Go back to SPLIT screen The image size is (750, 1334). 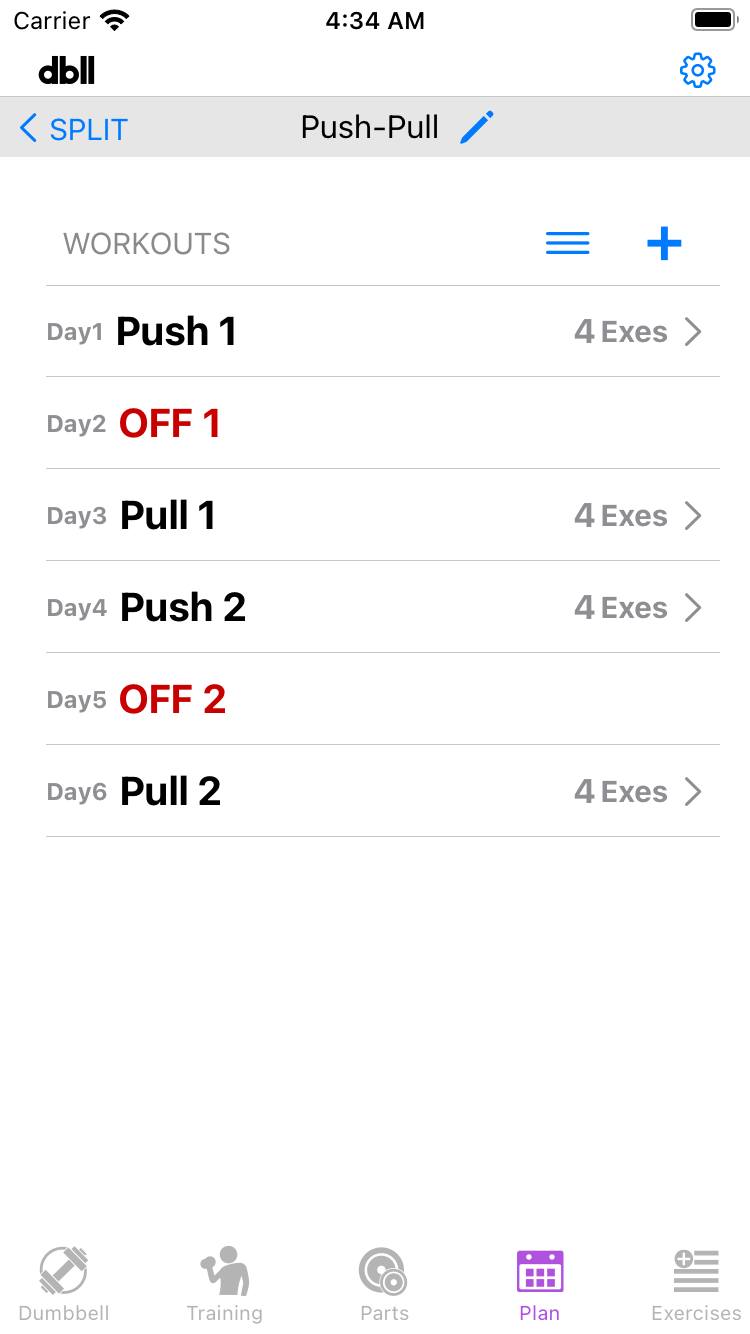(74, 129)
